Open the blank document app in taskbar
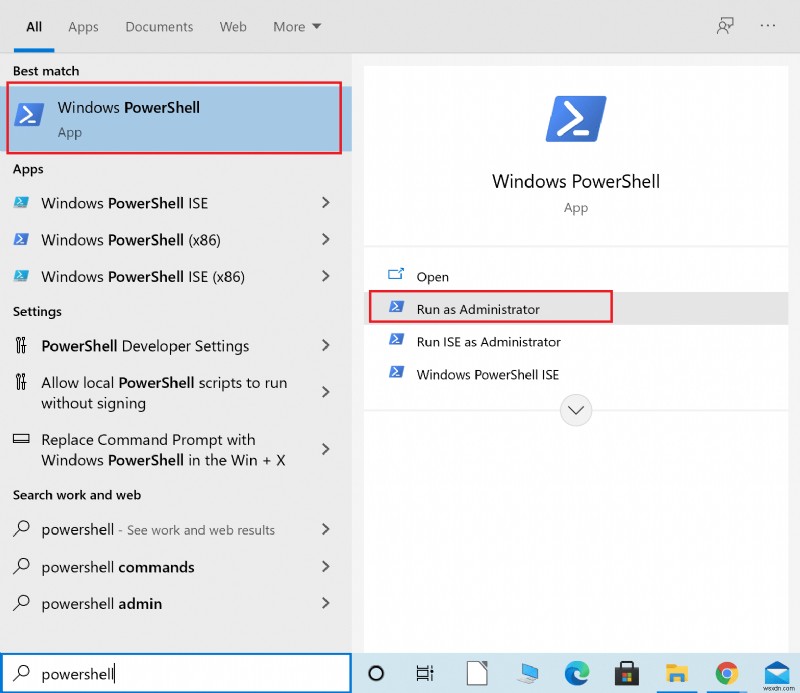800x693 pixels. tap(477, 673)
